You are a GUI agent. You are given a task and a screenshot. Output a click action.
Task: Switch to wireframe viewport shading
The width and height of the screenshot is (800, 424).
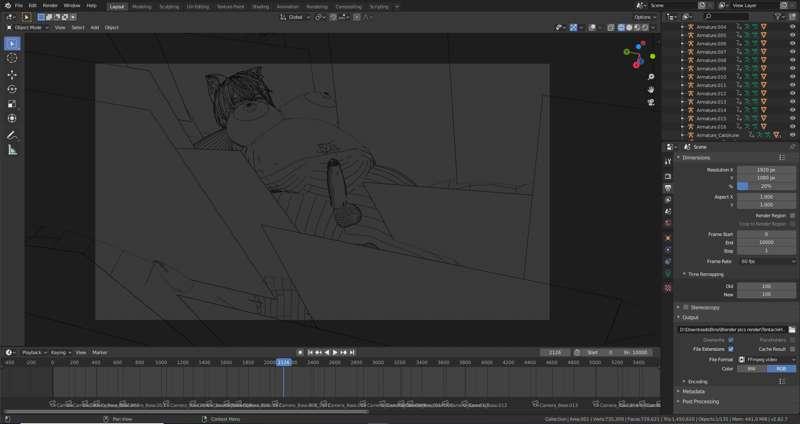621,28
